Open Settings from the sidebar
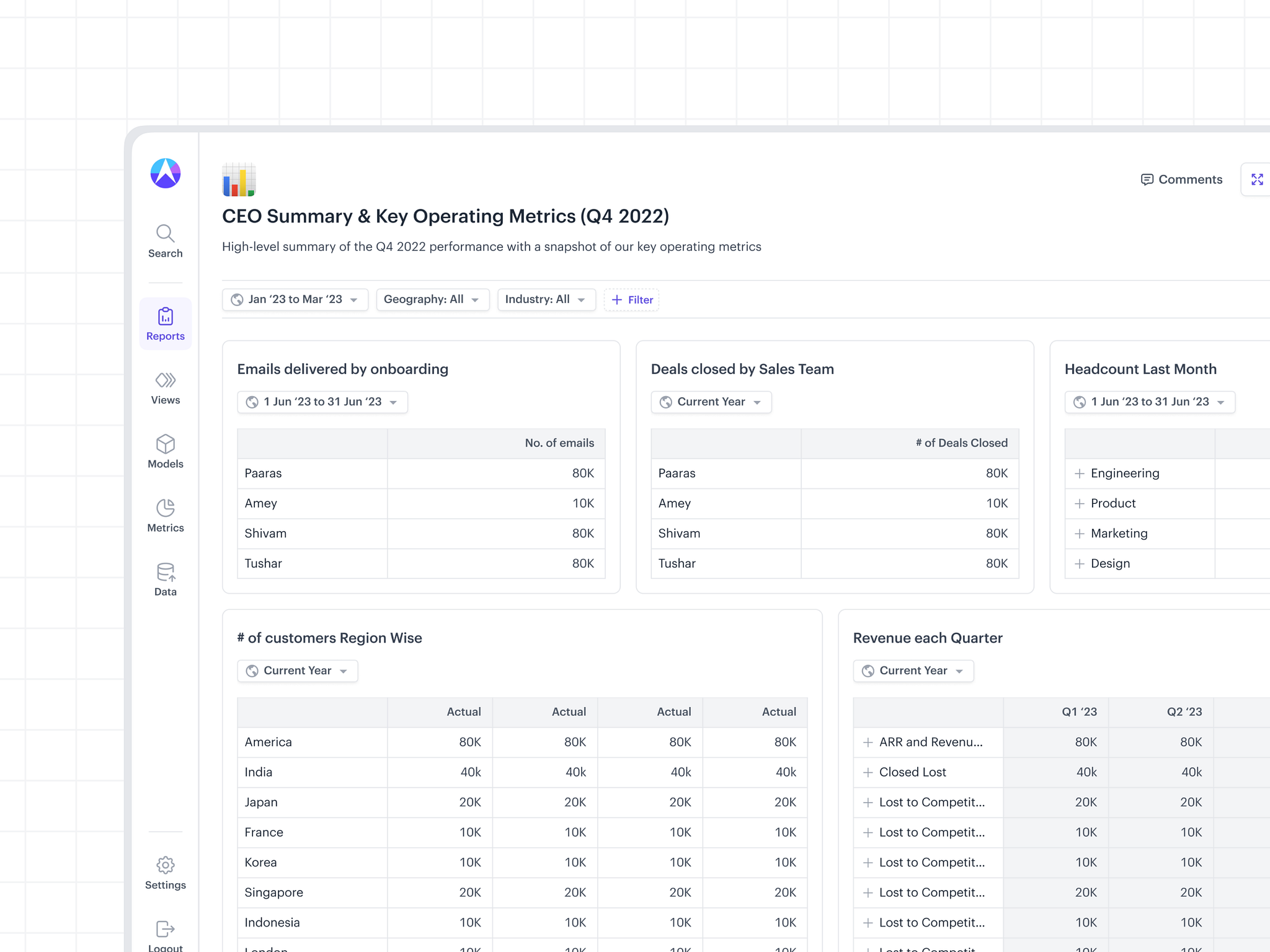Screen dimensions: 1270x952 [x=165, y=872]
